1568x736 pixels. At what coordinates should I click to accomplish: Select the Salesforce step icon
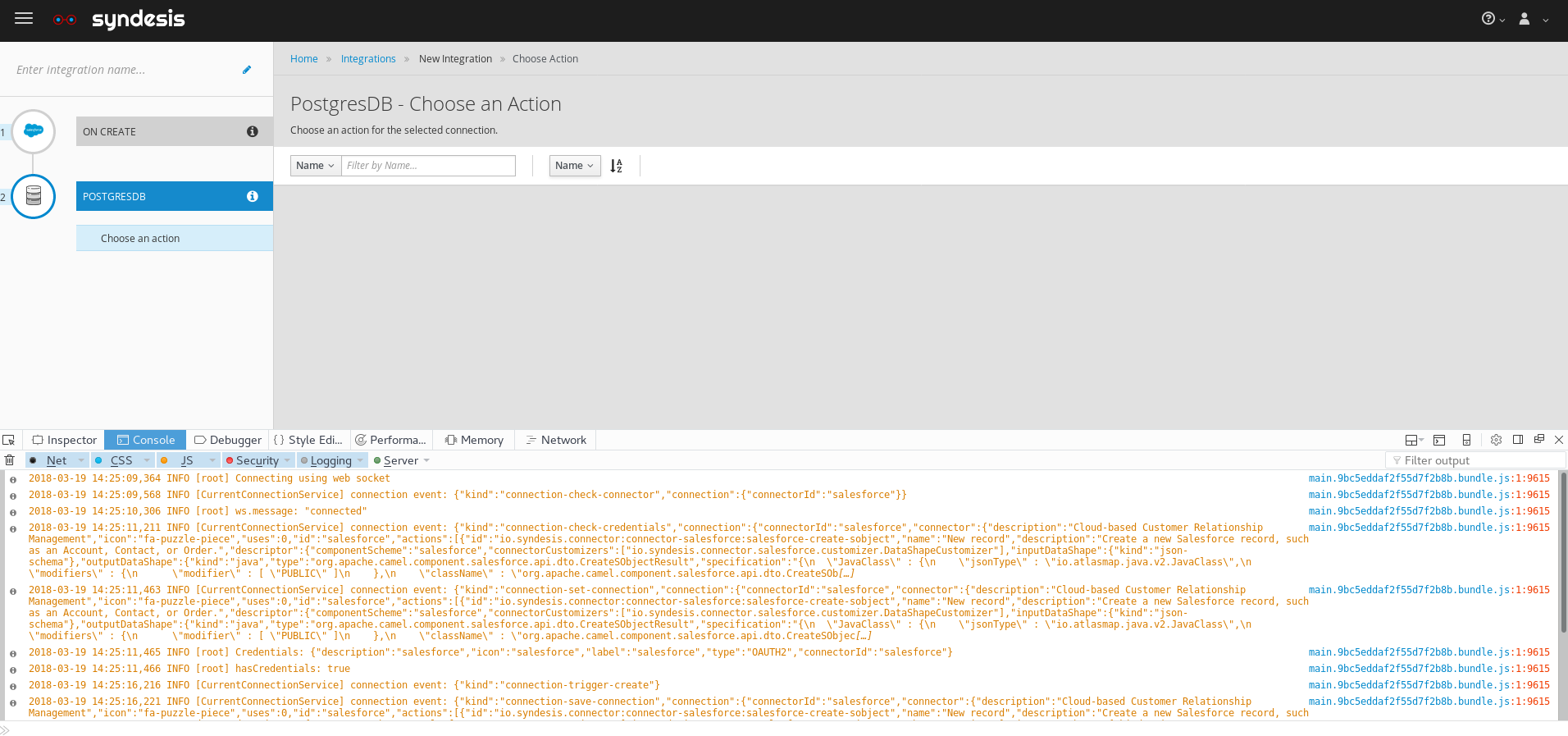click(34, 131)
